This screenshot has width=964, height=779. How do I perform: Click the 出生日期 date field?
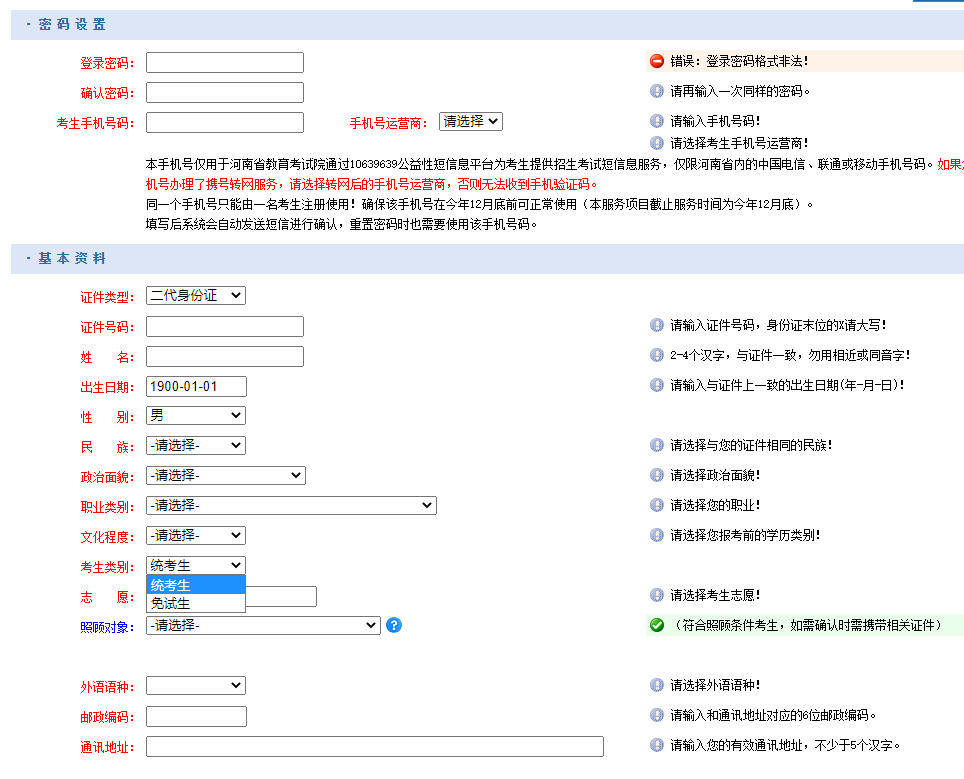(x=196, y=386)
